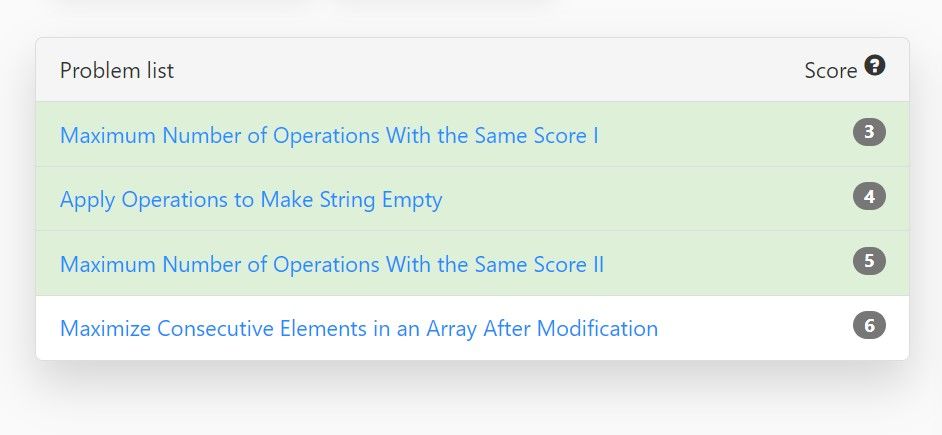Click the Problem list heading text
The image size is (942, 435).
click(x=117, y=70)
